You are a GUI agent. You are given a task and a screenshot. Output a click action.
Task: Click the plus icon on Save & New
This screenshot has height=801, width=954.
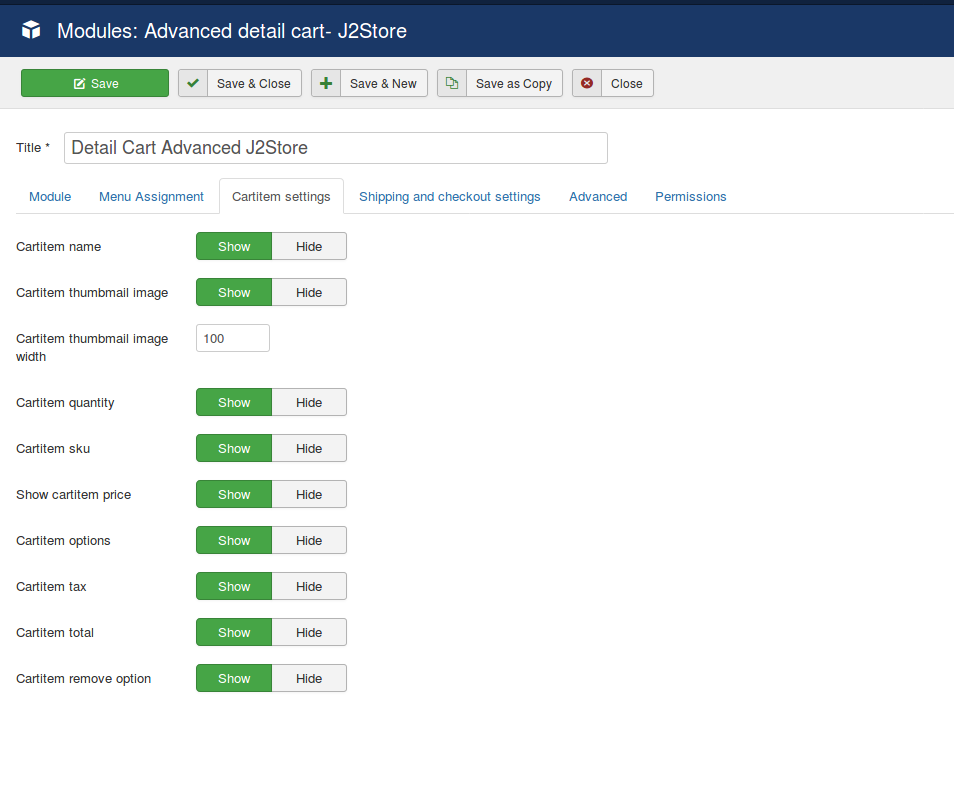click(x=326, y=83)
